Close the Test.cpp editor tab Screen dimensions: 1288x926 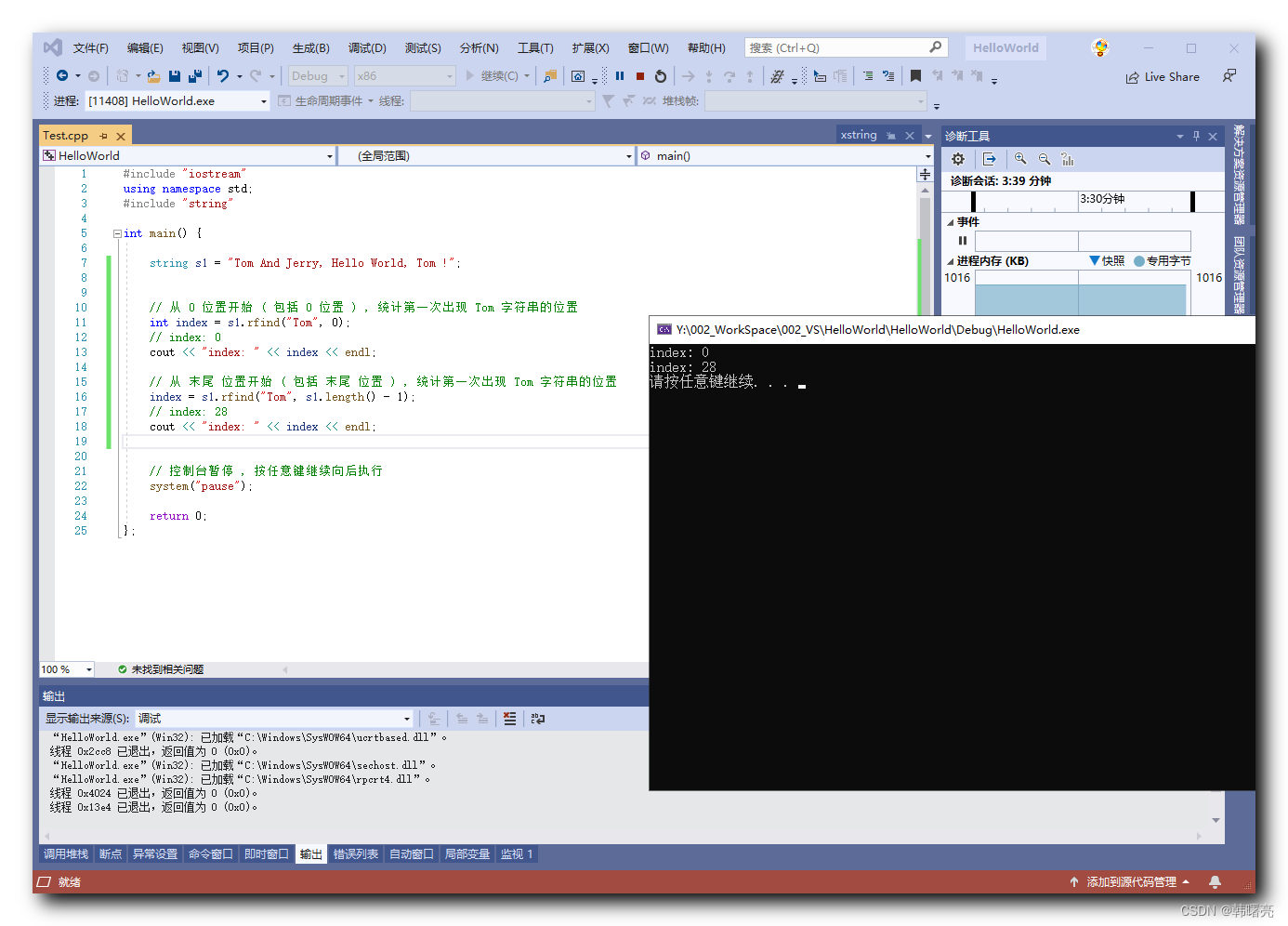[121, 136]
